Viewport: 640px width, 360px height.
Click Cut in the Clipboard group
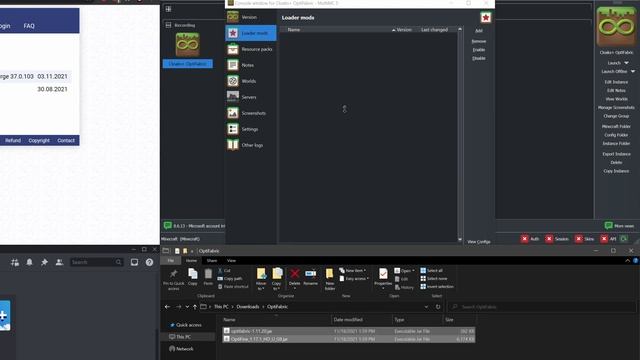224,271
